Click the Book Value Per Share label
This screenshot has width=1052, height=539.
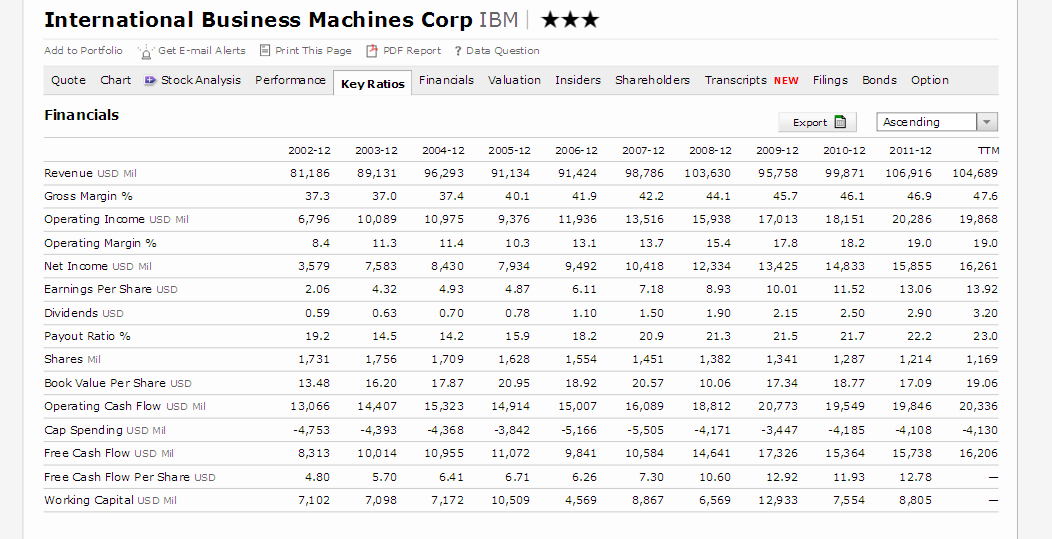118,383
